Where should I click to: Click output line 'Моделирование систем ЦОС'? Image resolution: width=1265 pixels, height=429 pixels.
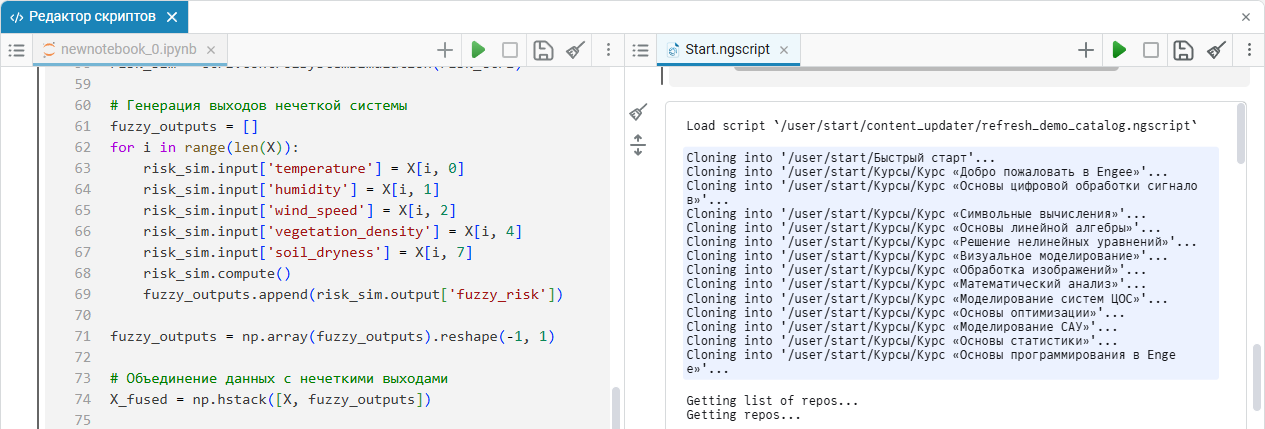(x=928, y=298)
